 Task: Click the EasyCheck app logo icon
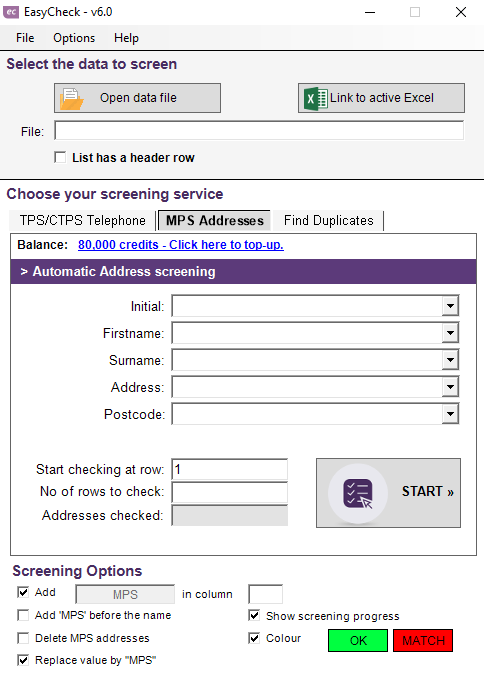coord(11,12)
